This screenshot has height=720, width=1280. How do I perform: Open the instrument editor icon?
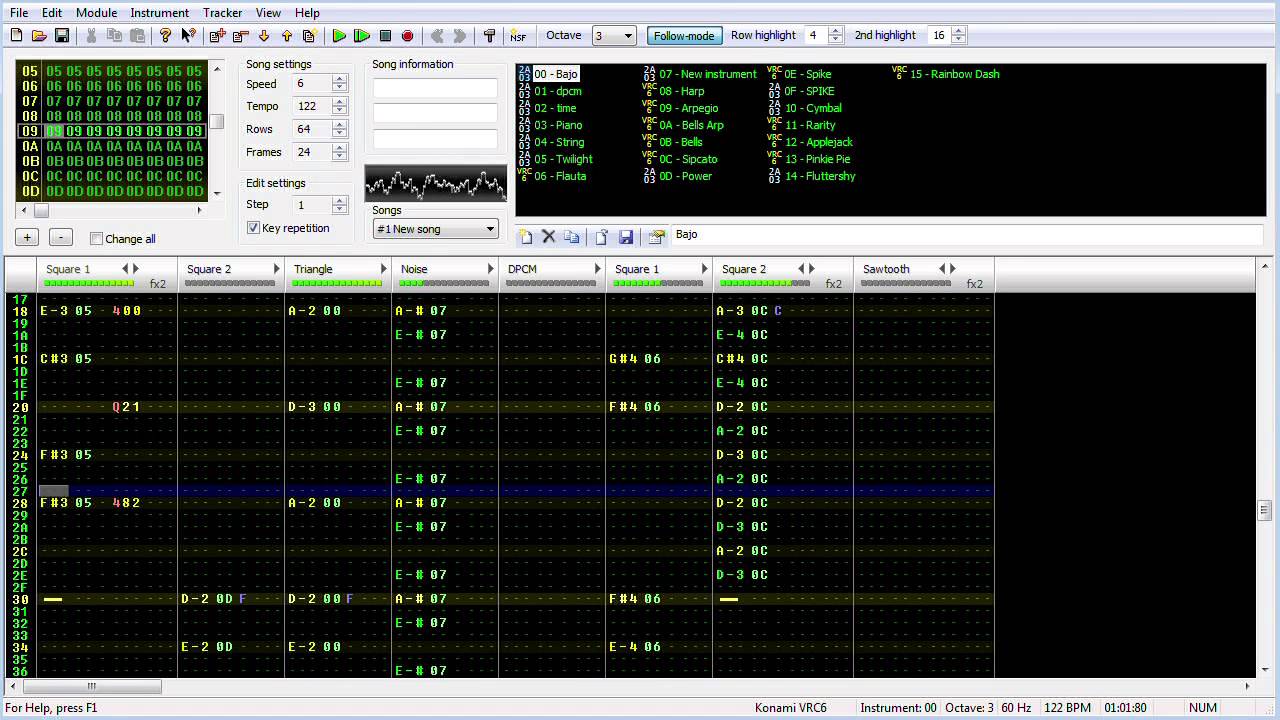[656, 237]
